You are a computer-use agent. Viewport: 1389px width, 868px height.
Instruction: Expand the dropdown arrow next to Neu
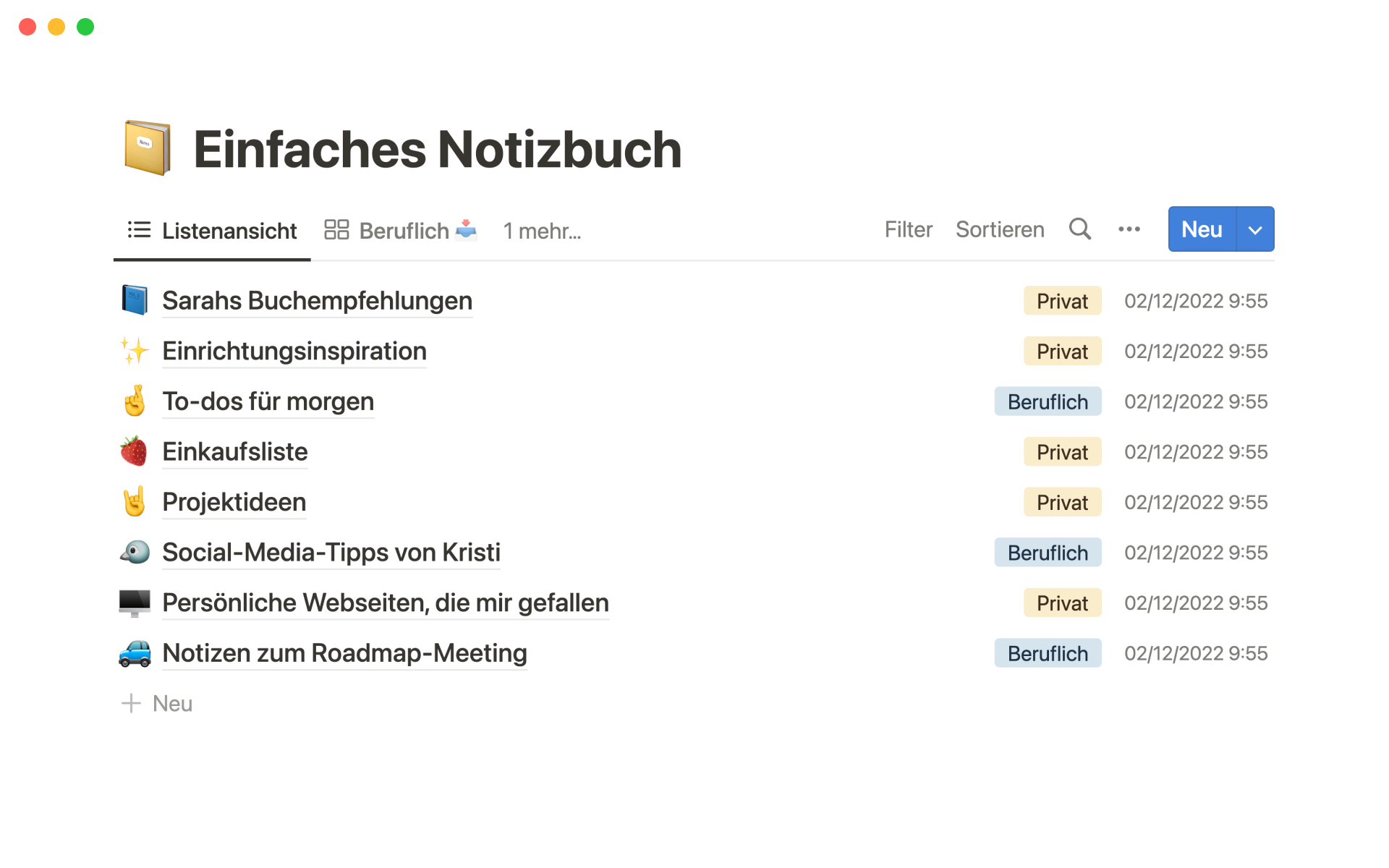1255,230
